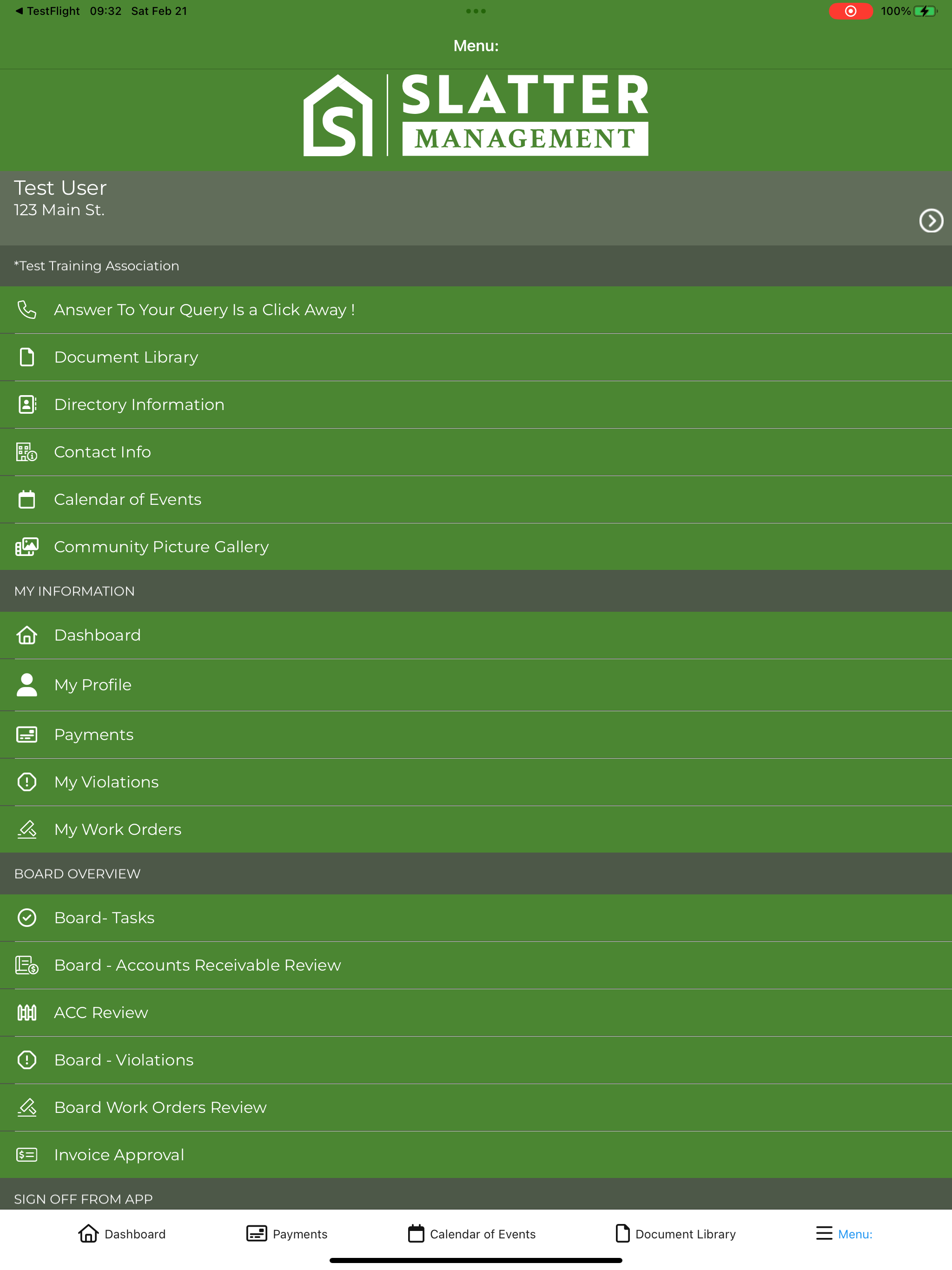Viewport: 952px width, 1270px height.
Task: Tap the house icon next to Dashboard in the list
Action: click(26, 635)
